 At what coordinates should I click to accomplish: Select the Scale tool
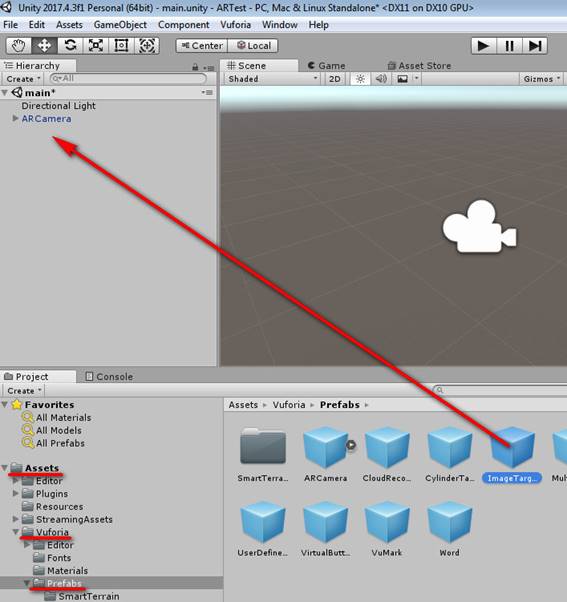pos(96,46)
